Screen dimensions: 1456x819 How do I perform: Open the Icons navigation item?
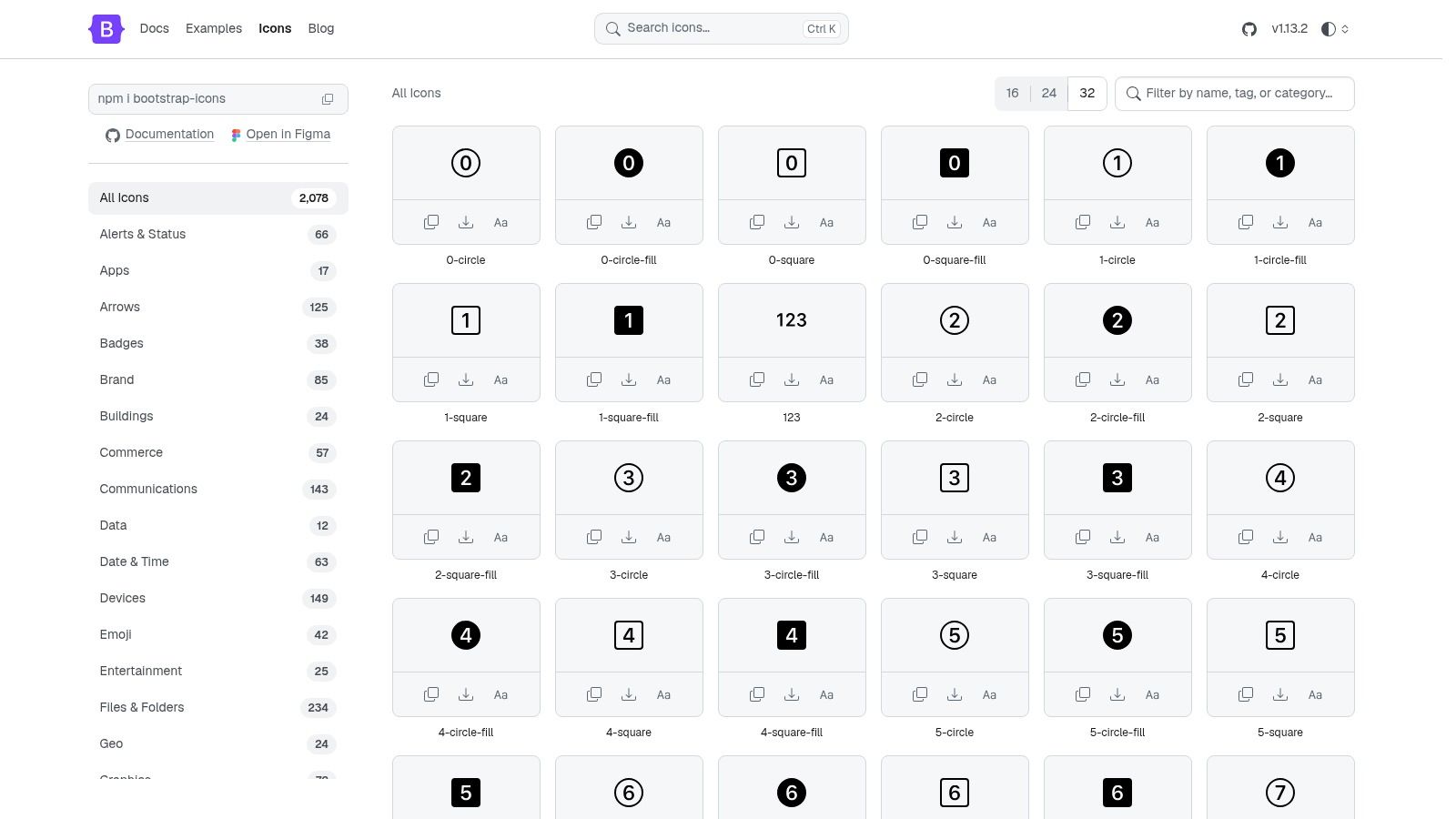tap(275, 29)
